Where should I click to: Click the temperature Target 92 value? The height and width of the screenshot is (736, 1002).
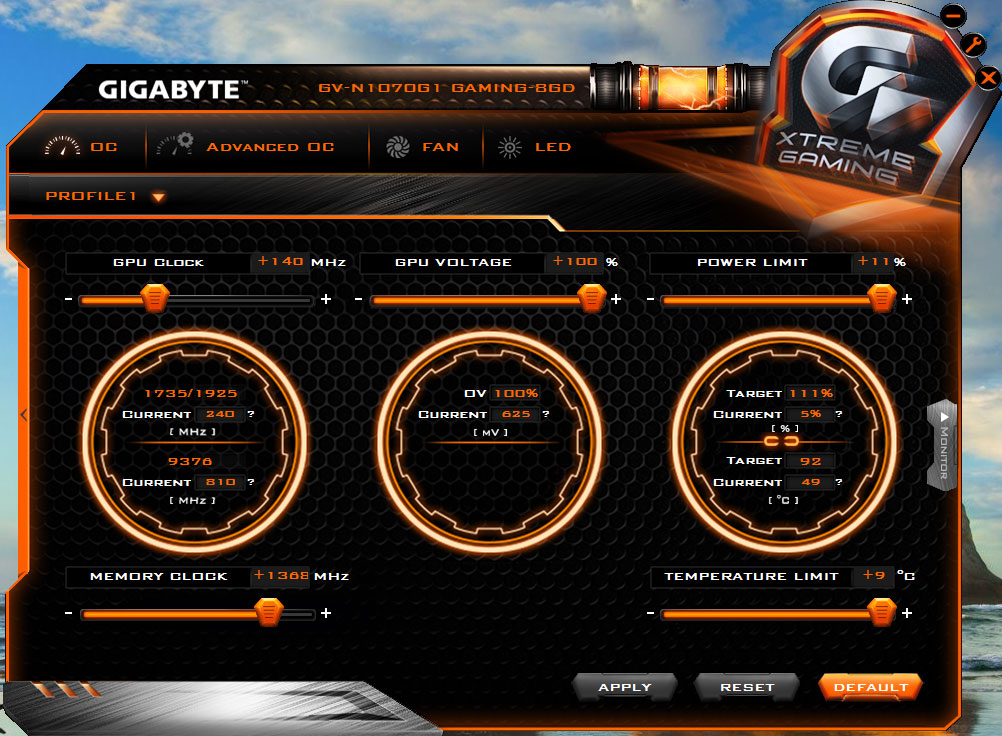tap(810, 461)
